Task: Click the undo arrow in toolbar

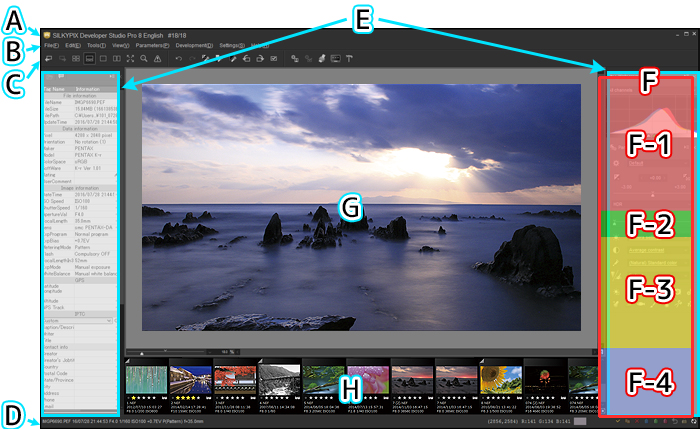Action: tap(178, 60)
